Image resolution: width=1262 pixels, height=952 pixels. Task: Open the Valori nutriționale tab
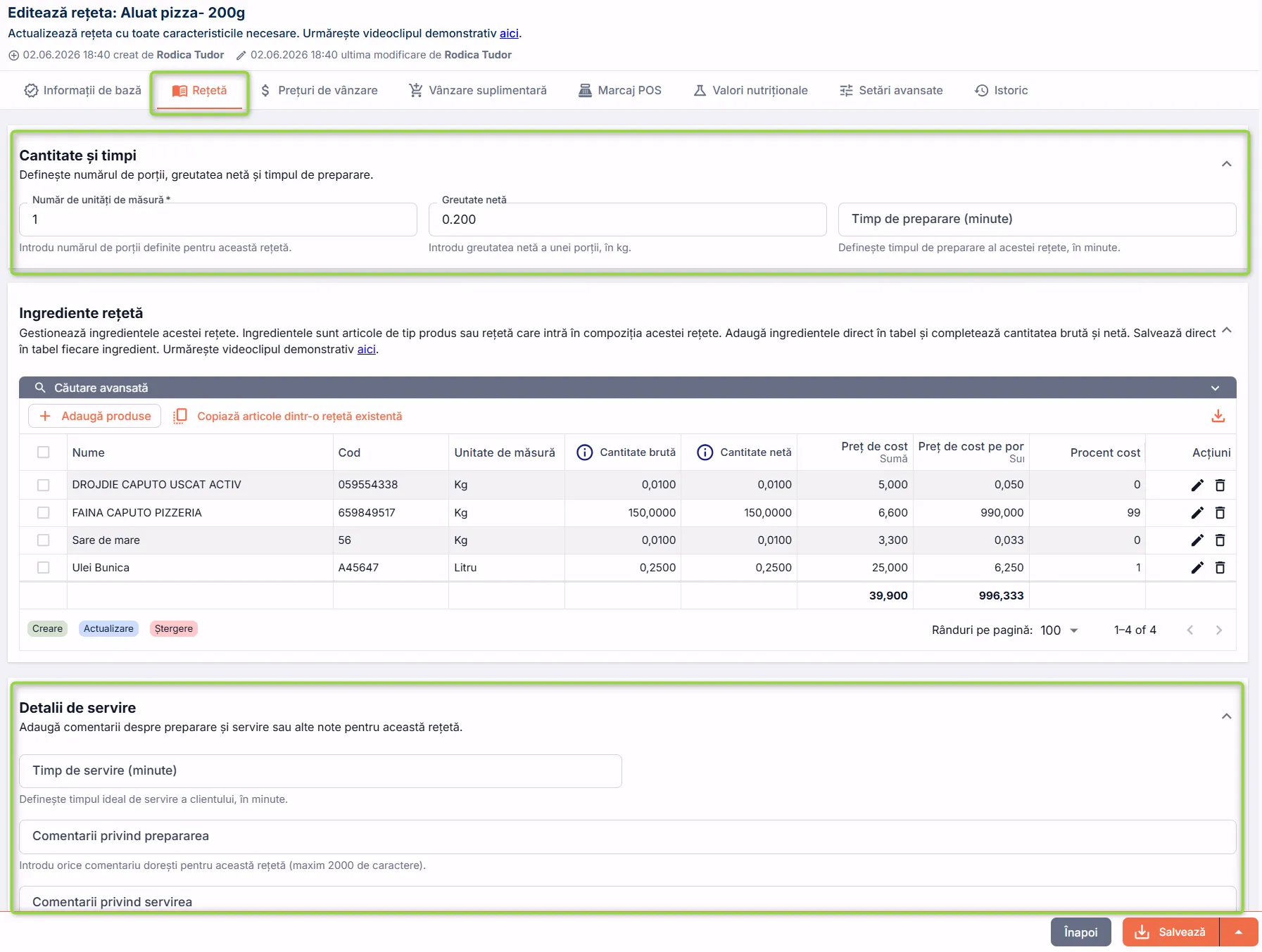750,90
